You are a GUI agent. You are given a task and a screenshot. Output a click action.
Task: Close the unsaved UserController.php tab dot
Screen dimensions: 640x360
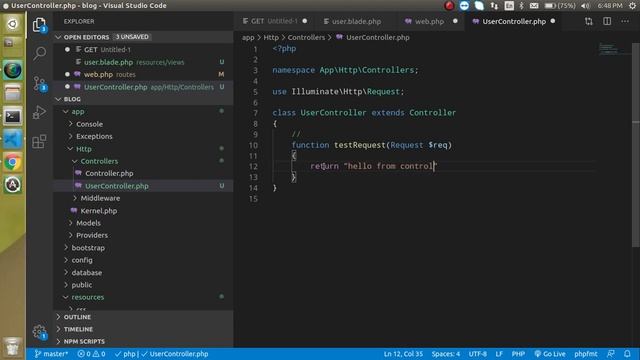(553, 21)
